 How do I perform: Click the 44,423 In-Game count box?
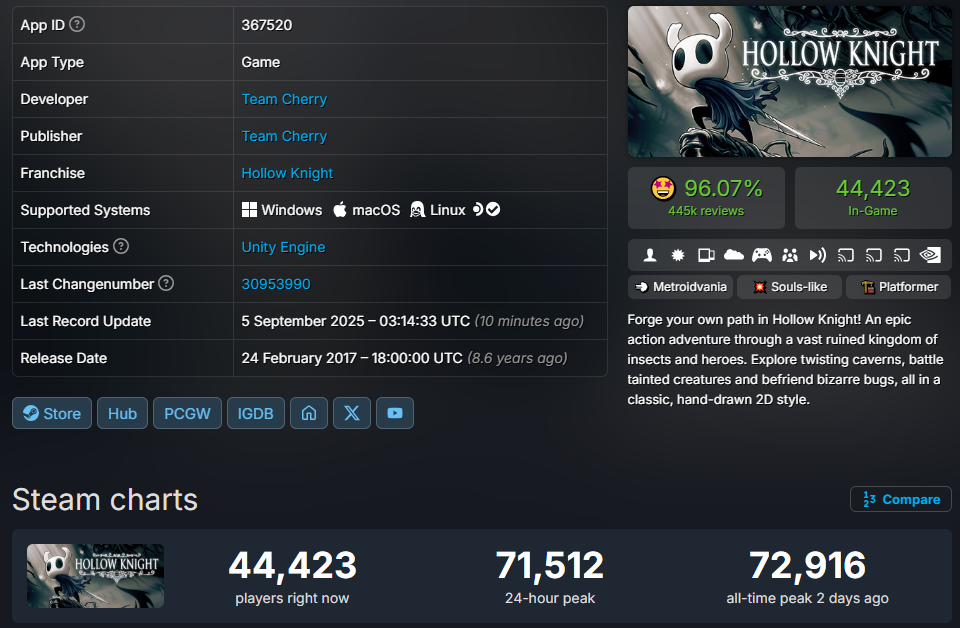tap(873, 198)
